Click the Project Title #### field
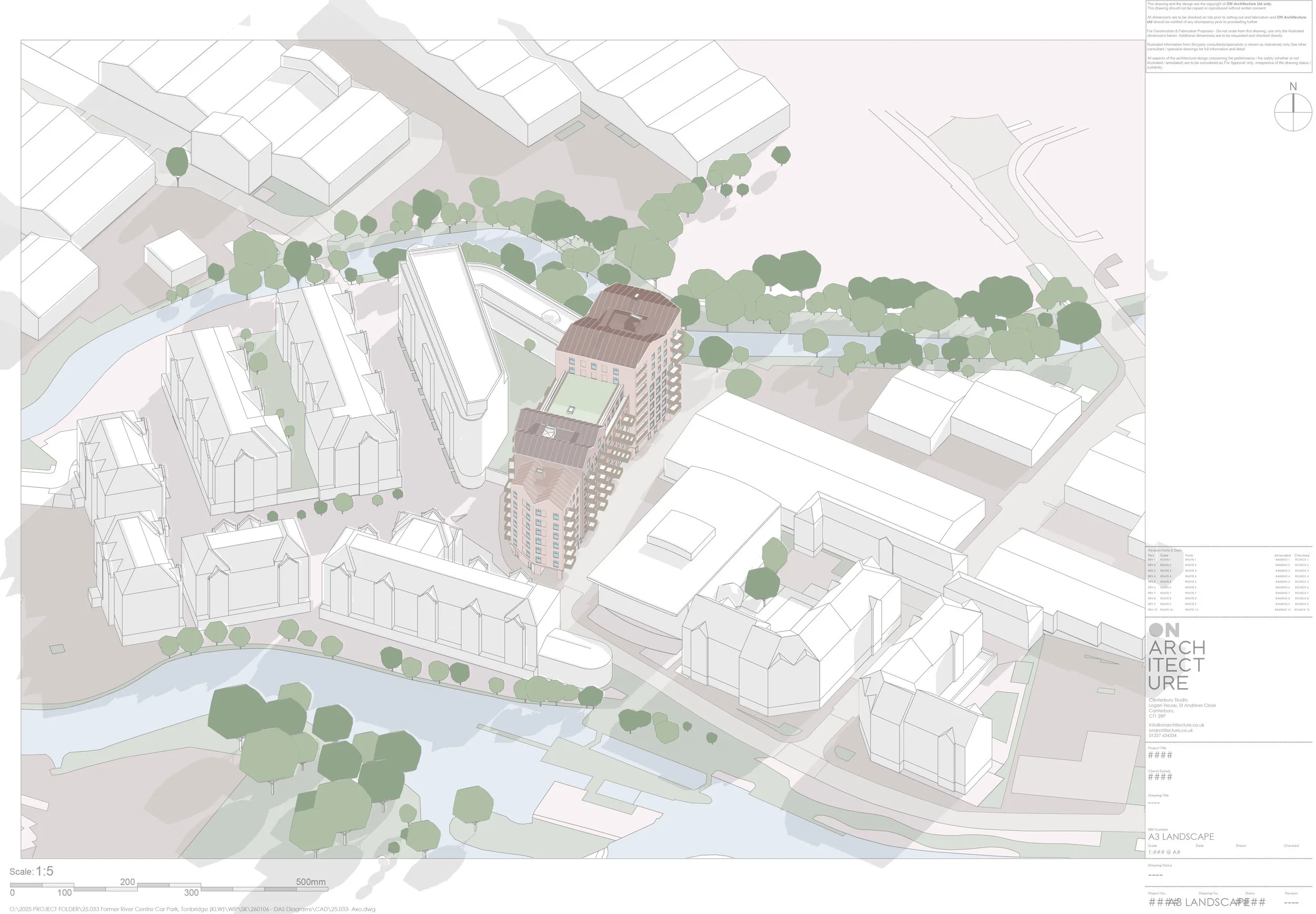Image resolution: width=1316 pixels, height=914 pixels. [x=1160, y=755]
